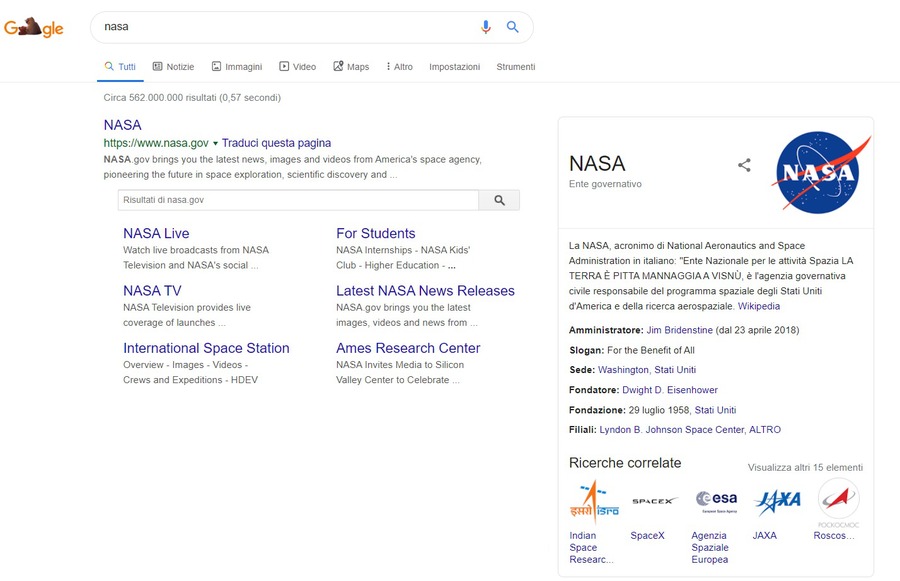Open the NASA TV sitelink
Image resolution: width=900 pixels, height=581 pixels.
[152, 290]
